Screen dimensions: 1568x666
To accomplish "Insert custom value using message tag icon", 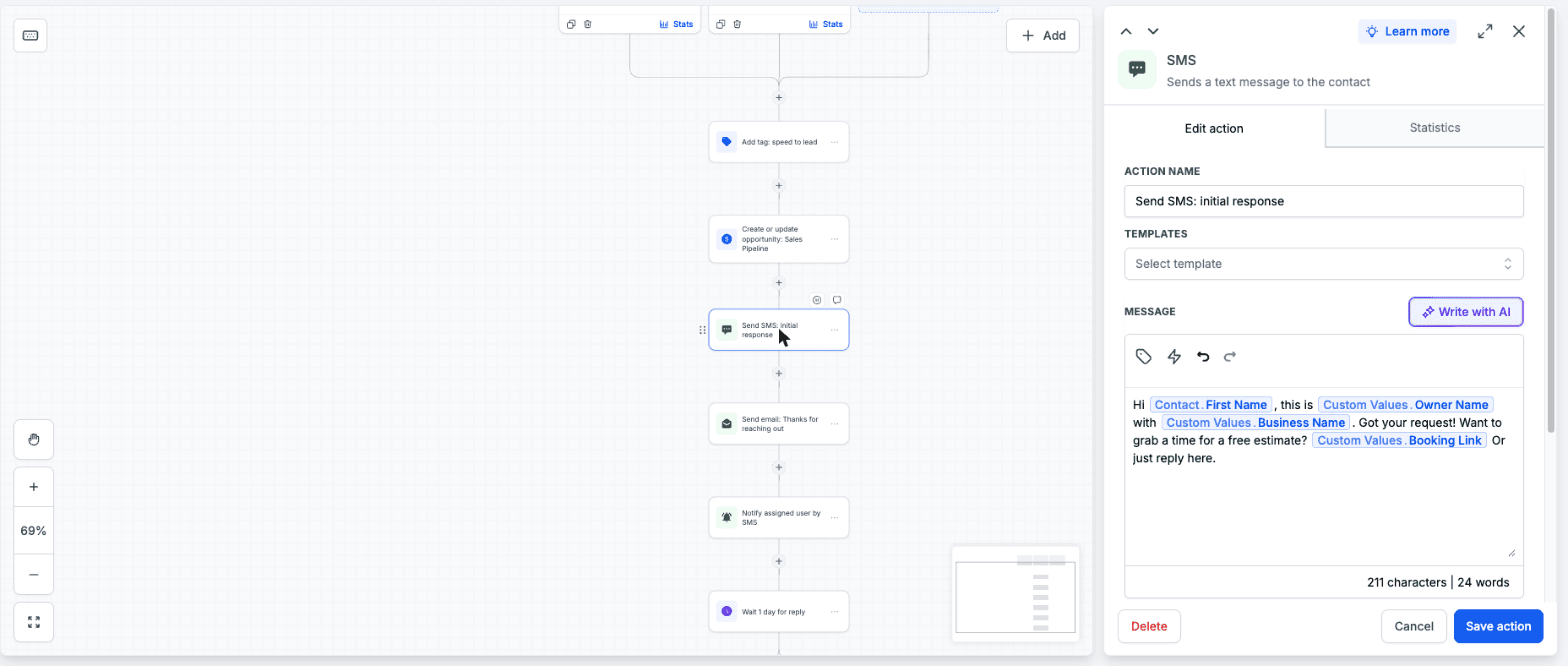I will [x=1144, y=356].
